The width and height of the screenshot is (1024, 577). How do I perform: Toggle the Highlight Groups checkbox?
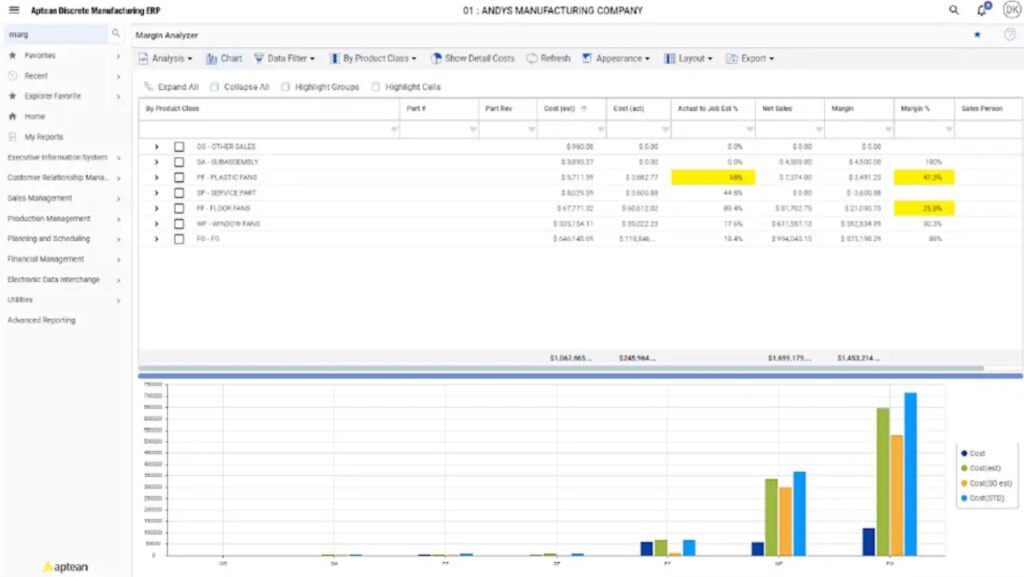point(285,87)
